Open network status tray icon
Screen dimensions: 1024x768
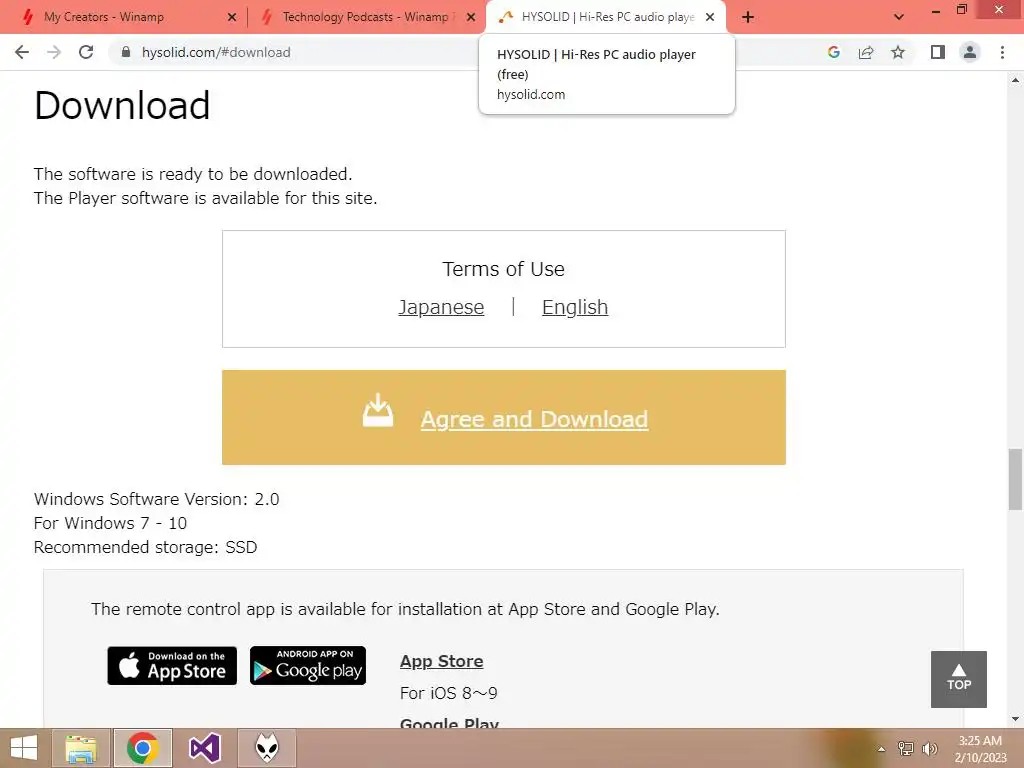pos(906,749)
